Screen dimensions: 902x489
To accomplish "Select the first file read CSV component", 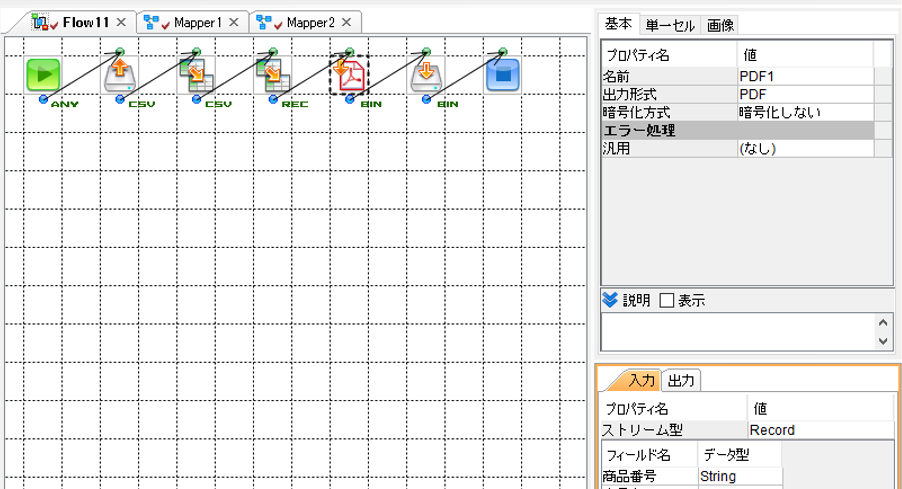I will 120,75.
